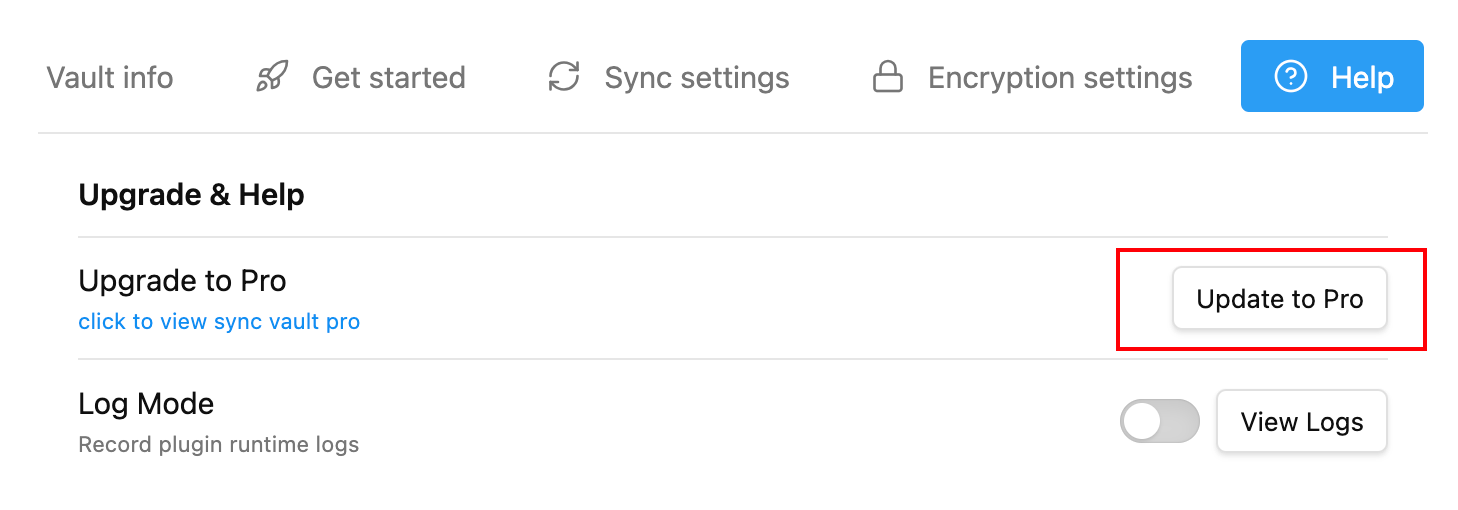1458x510 pixels.
Task: Select the Help tab text
Action: [1362, 77]
